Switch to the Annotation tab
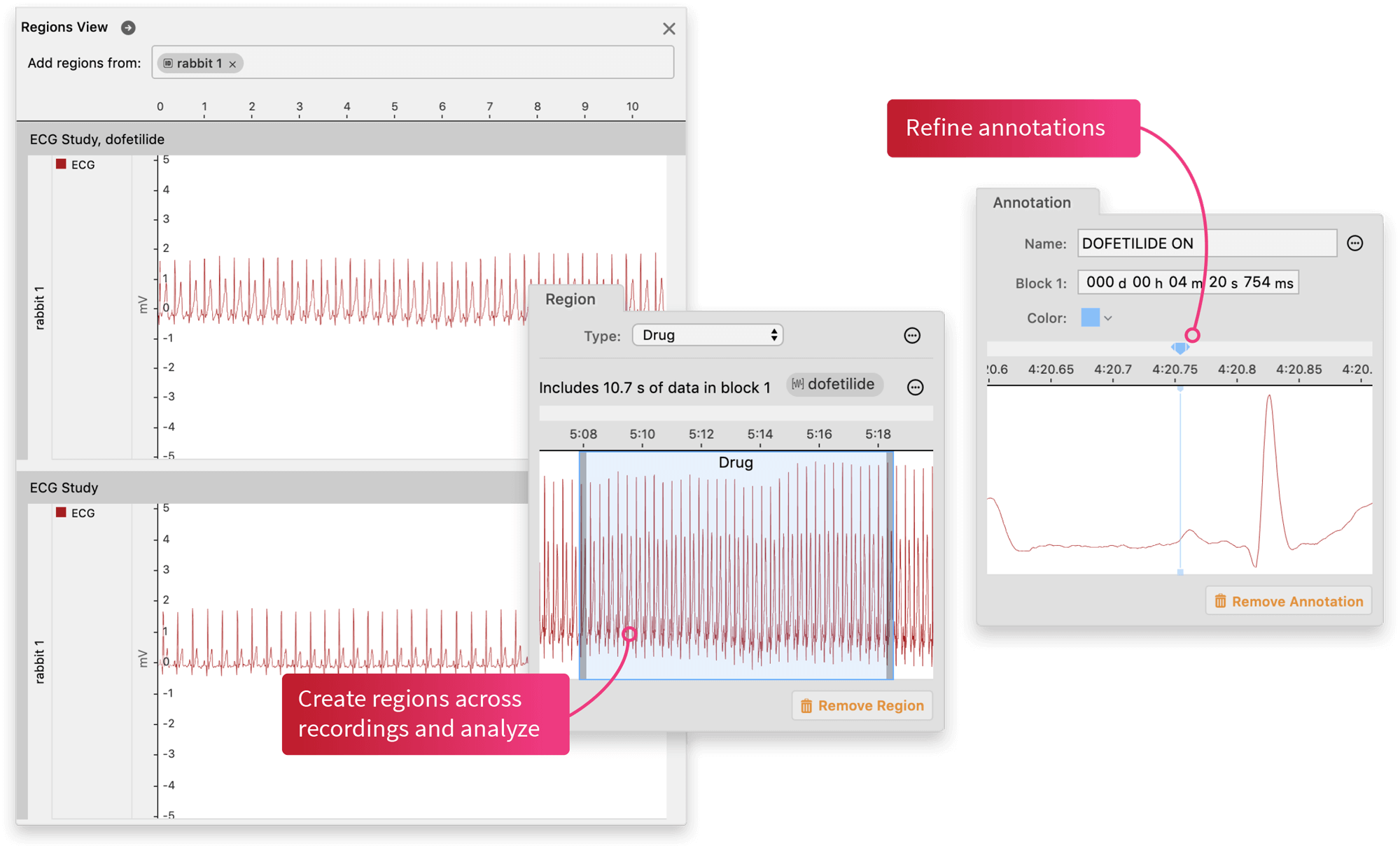 (x=1032, y=202)
